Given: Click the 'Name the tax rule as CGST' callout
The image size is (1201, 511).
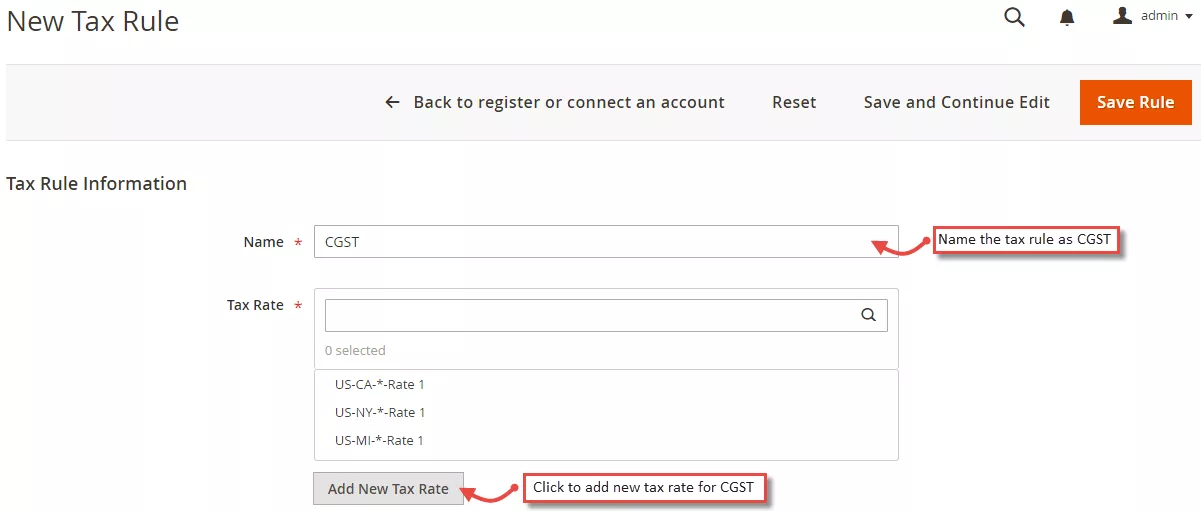Looking at the screenshot, I should tap(1025, 240).
